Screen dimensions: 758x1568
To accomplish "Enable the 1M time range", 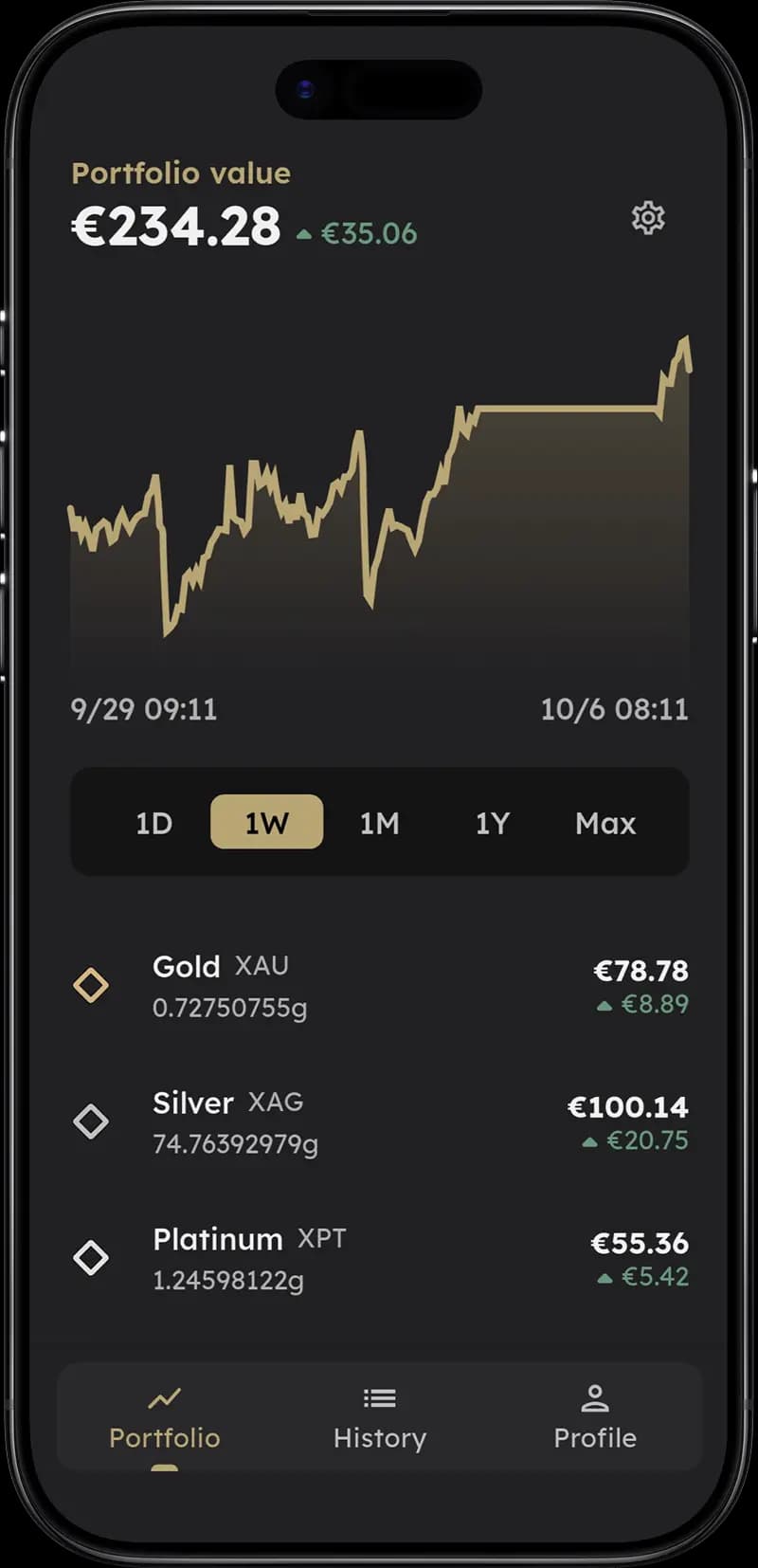I will pyautogui.click(x=379, y=823).
